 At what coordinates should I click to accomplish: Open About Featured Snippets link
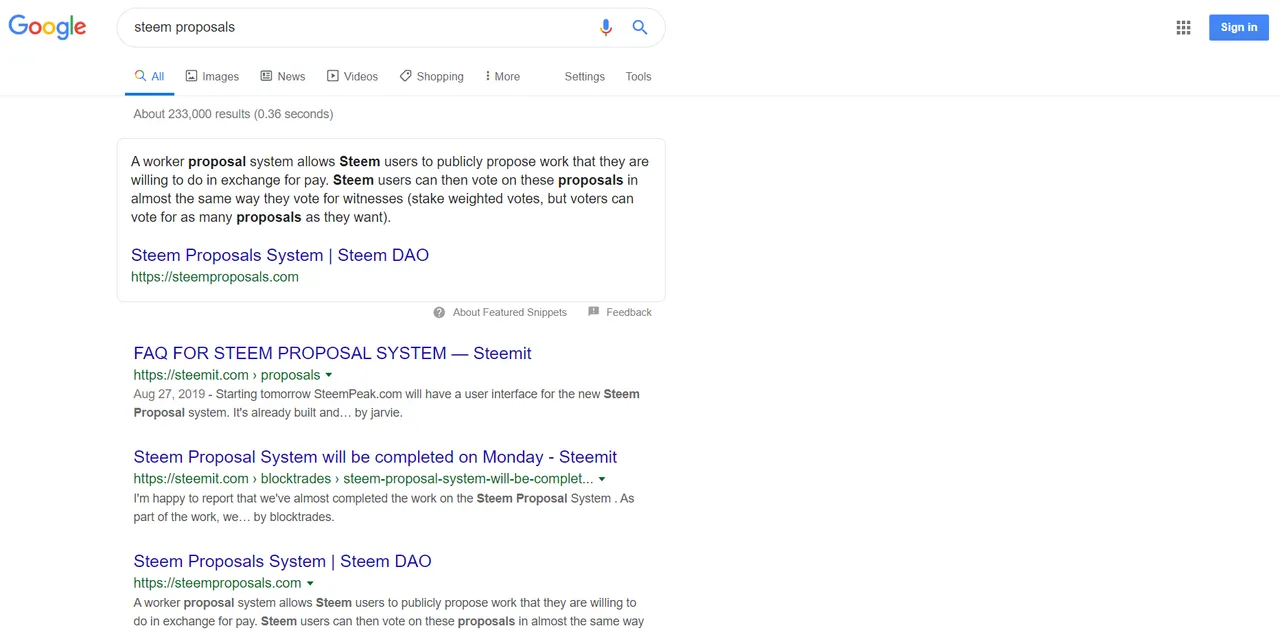click(x=510, y=312)
